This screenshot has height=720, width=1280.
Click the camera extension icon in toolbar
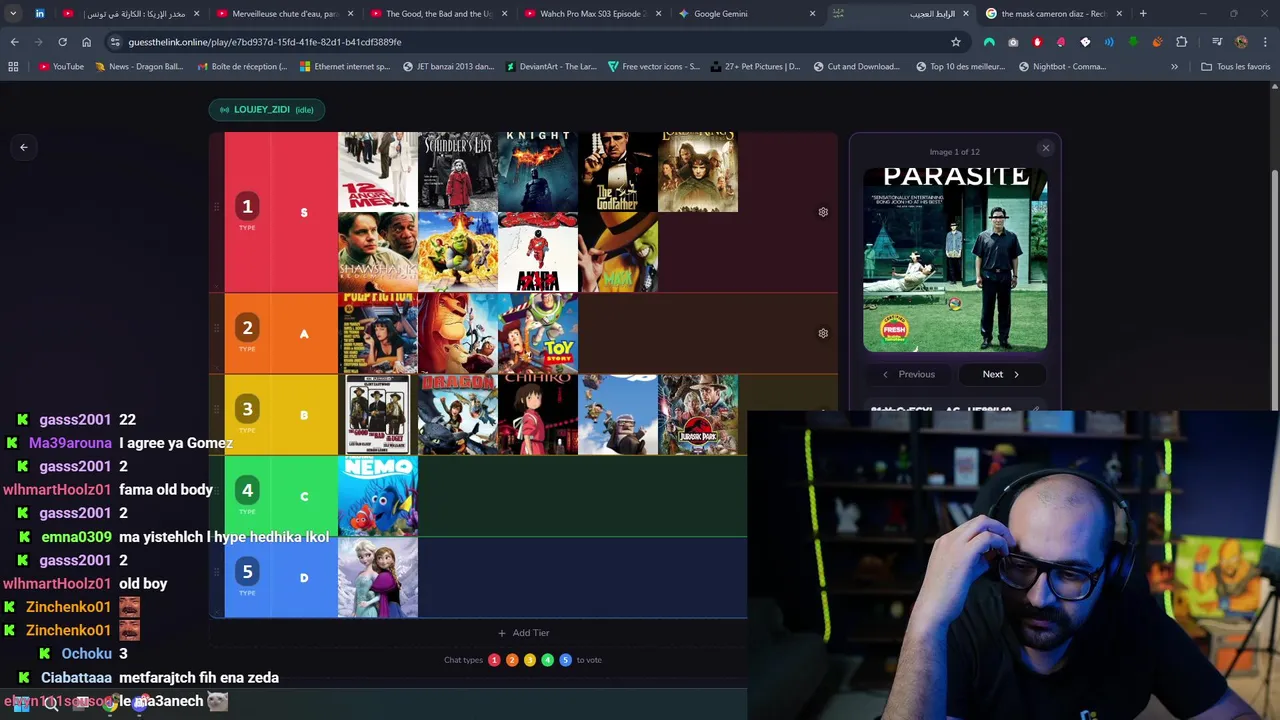click(x=1013, y=42)
